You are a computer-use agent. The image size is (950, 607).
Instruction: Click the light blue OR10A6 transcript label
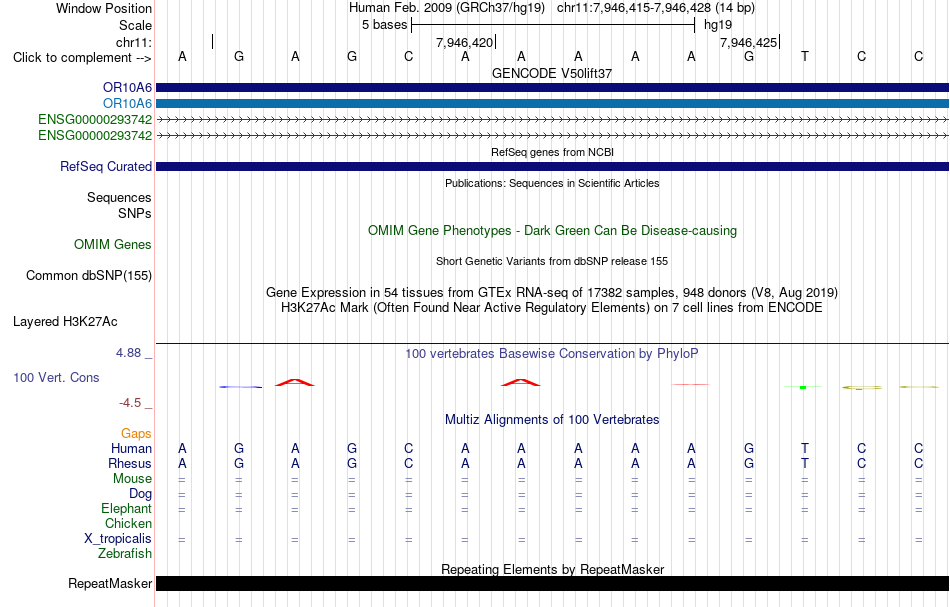click(127, 104)
